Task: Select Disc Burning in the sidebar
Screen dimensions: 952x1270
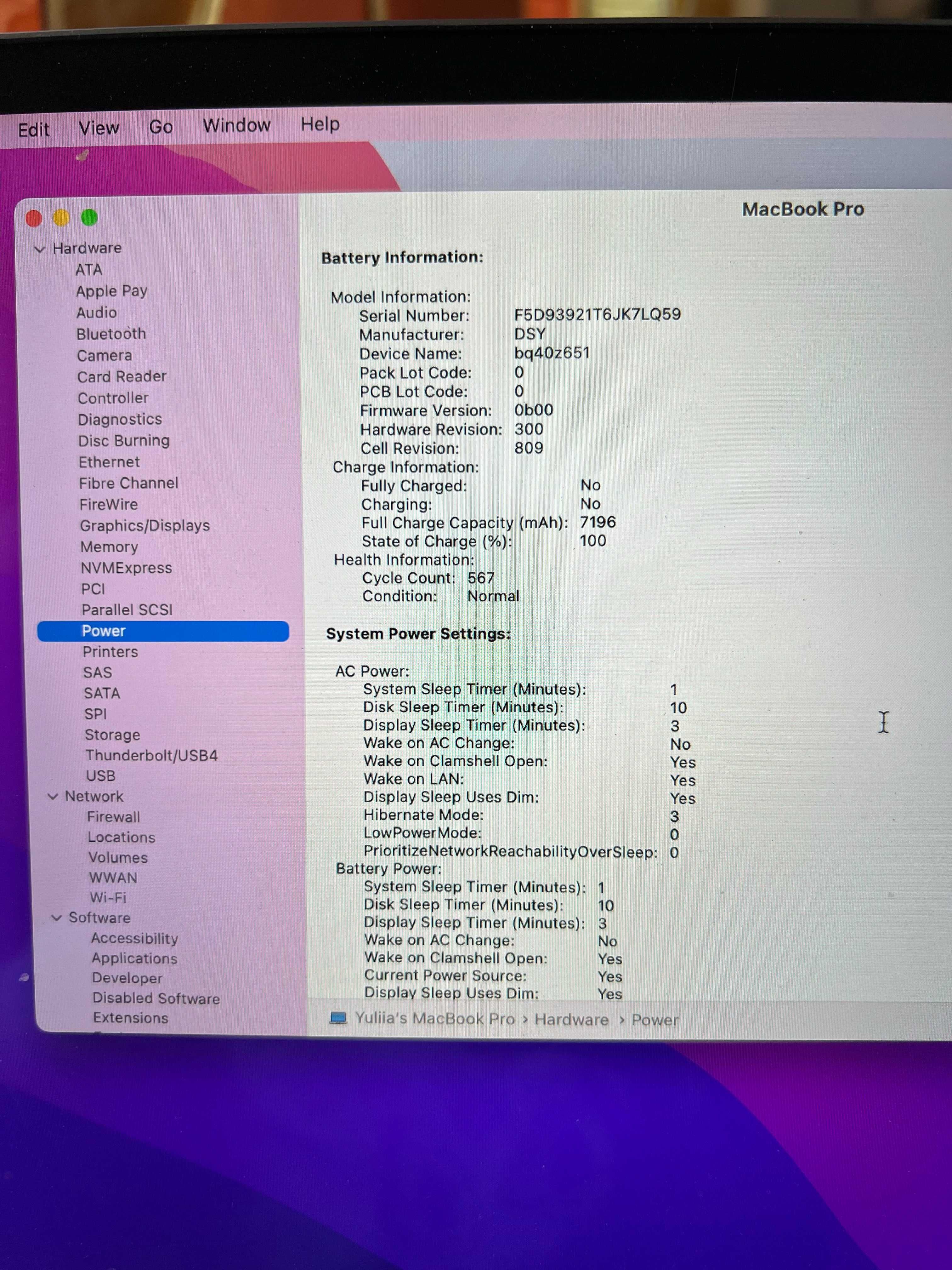Action: pyautogui.click(x=124, y=441)
